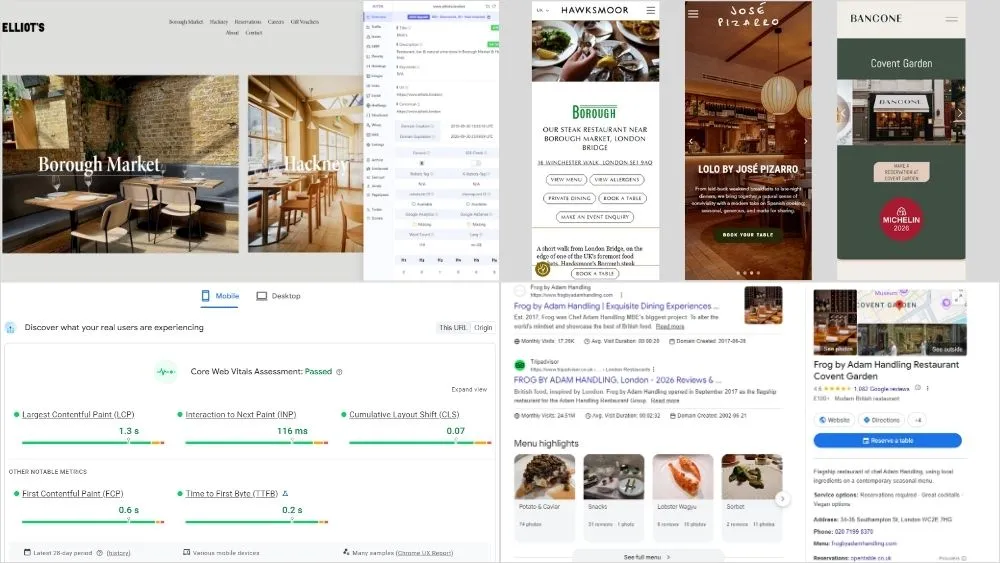
Task: Click the help icon beside Latest 28-day period
Action: (x=99, y=553)
